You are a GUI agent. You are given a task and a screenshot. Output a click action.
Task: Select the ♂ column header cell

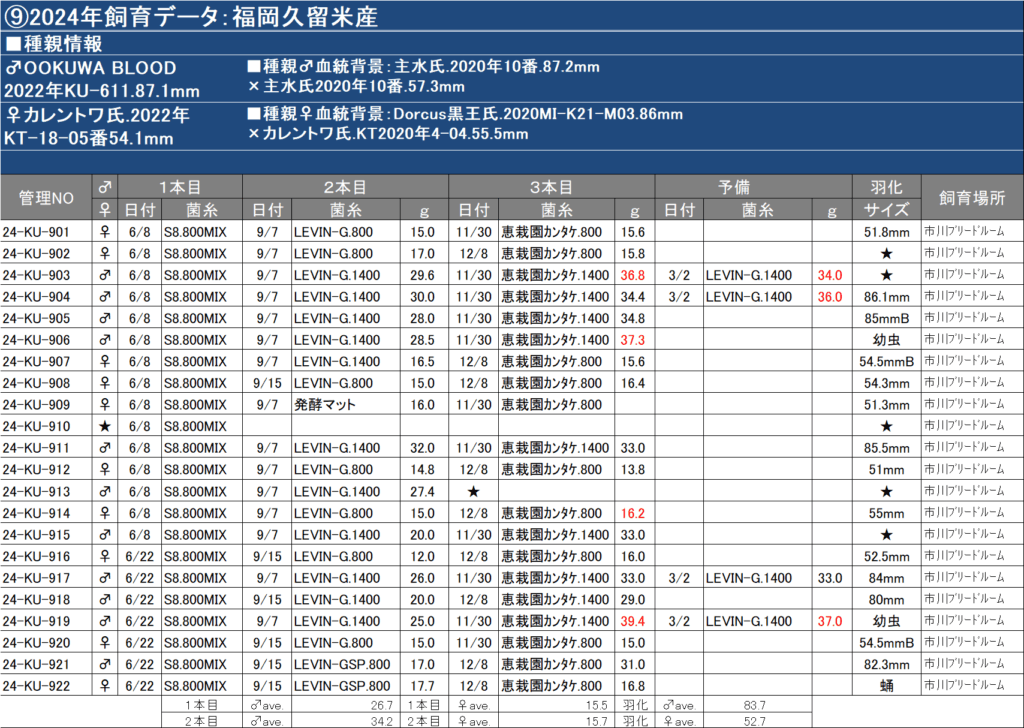coord(105,187)
